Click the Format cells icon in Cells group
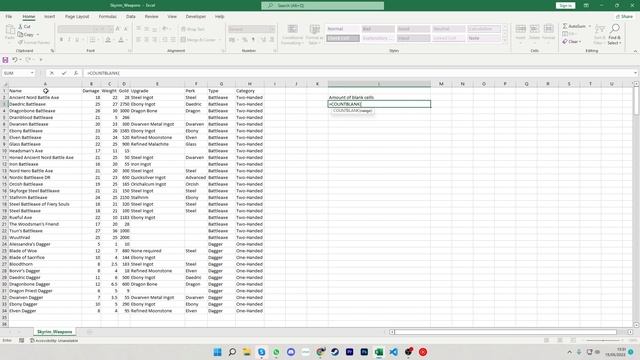The image size is (640, 360). click(x=548, y=29)
